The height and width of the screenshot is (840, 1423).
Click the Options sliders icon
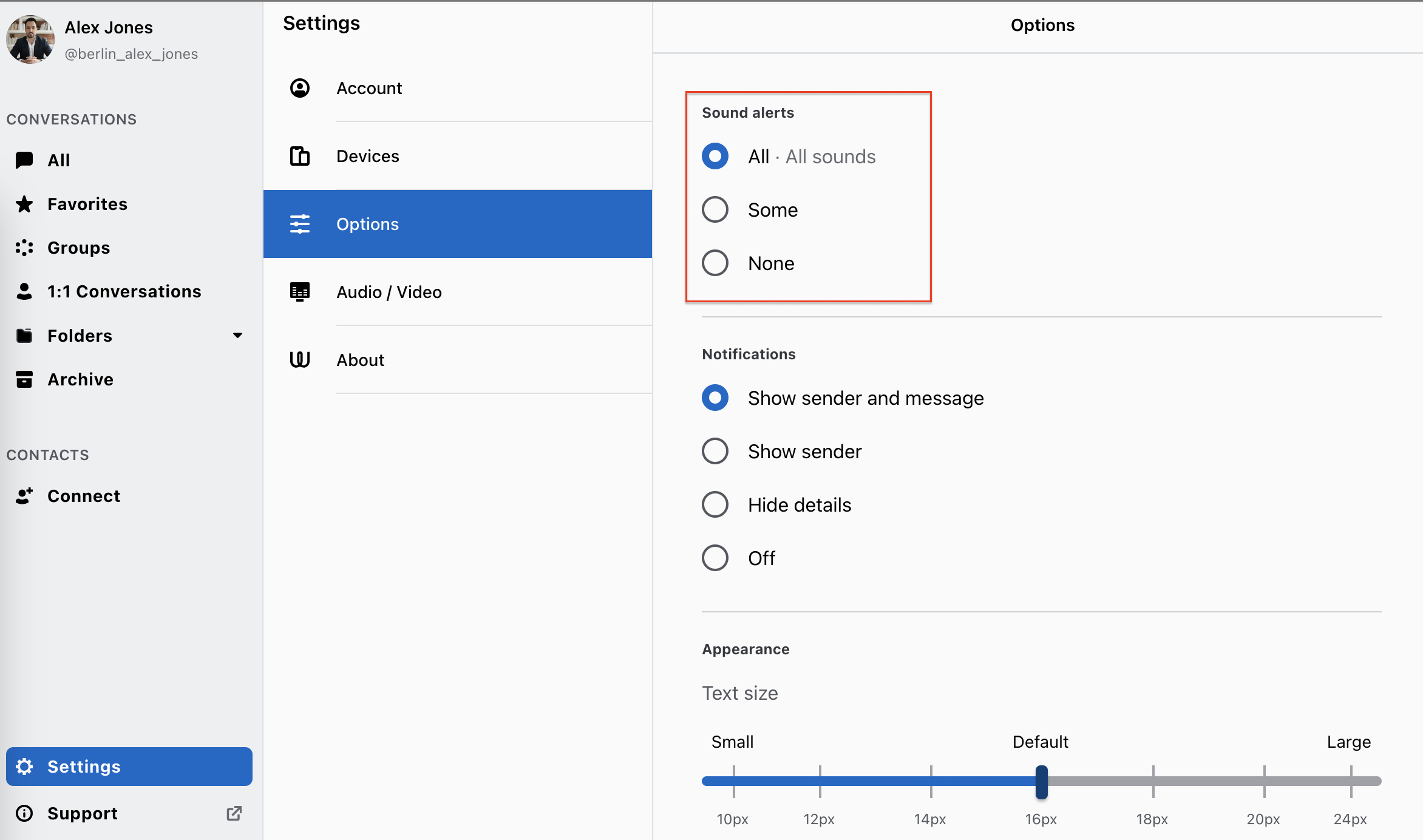(x=300, y=224)
